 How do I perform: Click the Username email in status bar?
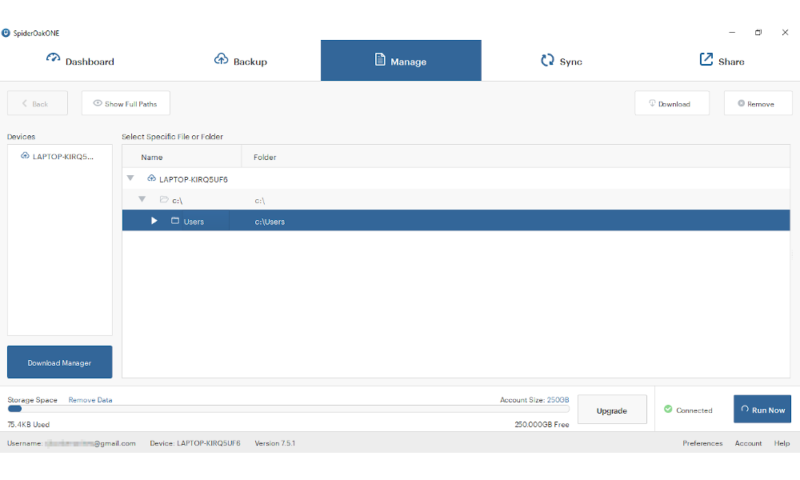(71, 443)
